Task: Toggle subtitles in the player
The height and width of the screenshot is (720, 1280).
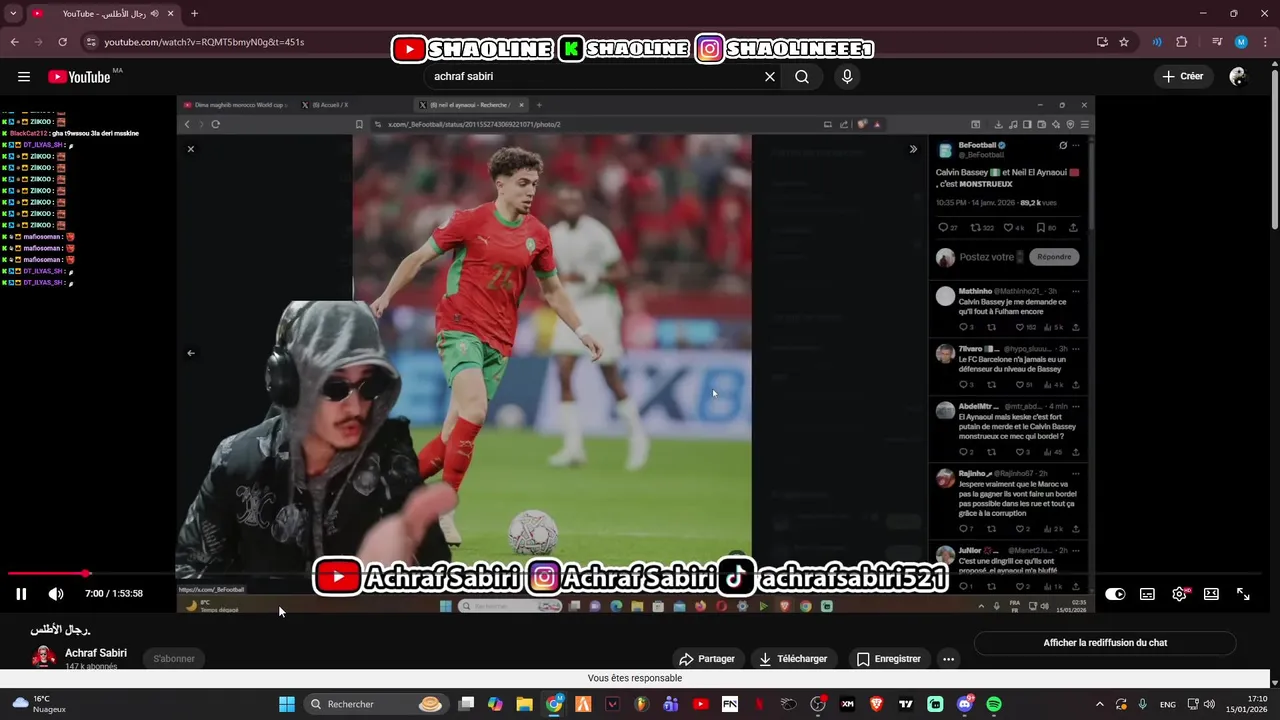Action: tap(1147, 594)
